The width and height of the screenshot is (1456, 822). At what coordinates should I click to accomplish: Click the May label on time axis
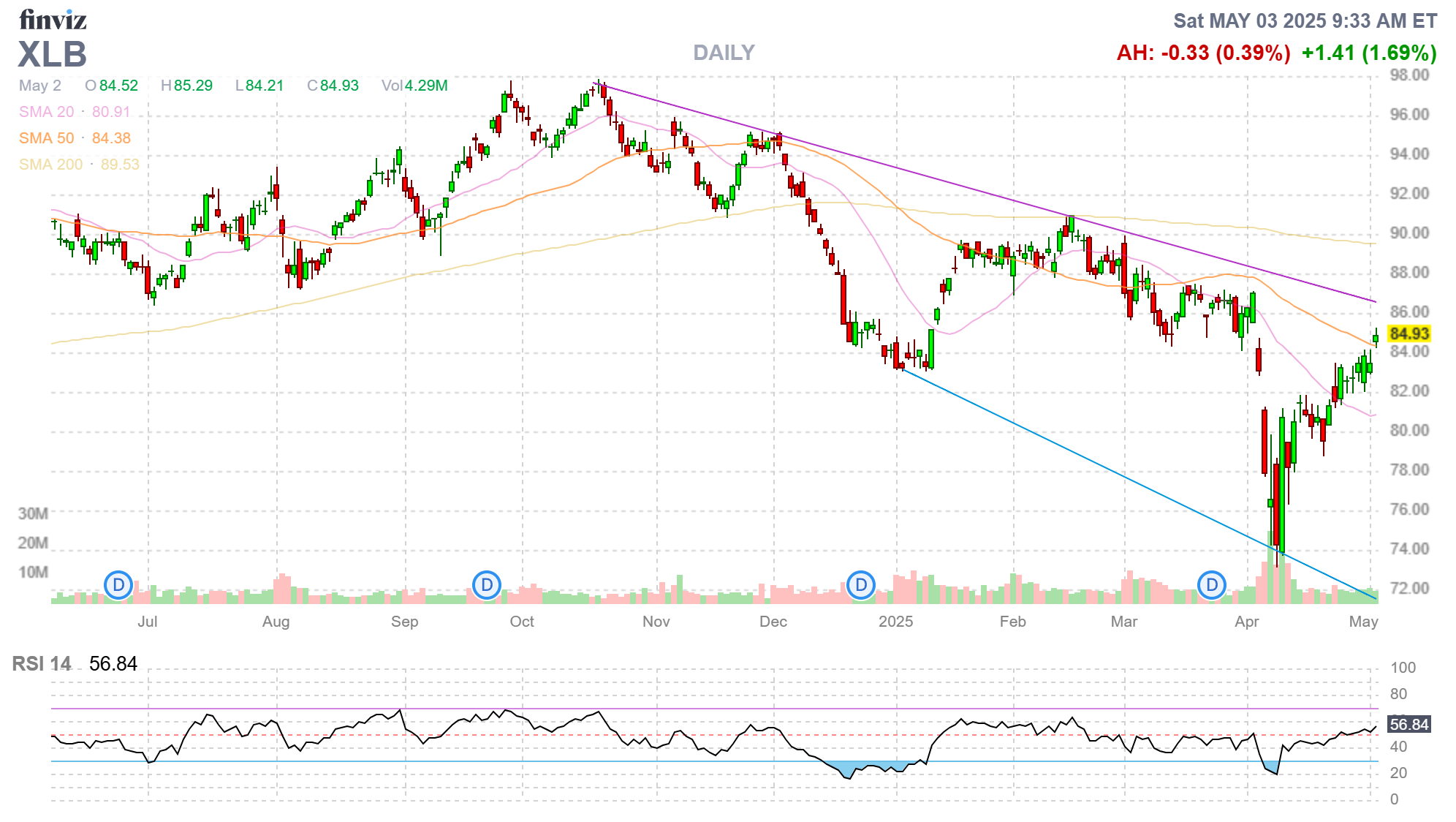(x=1363, y=622)
